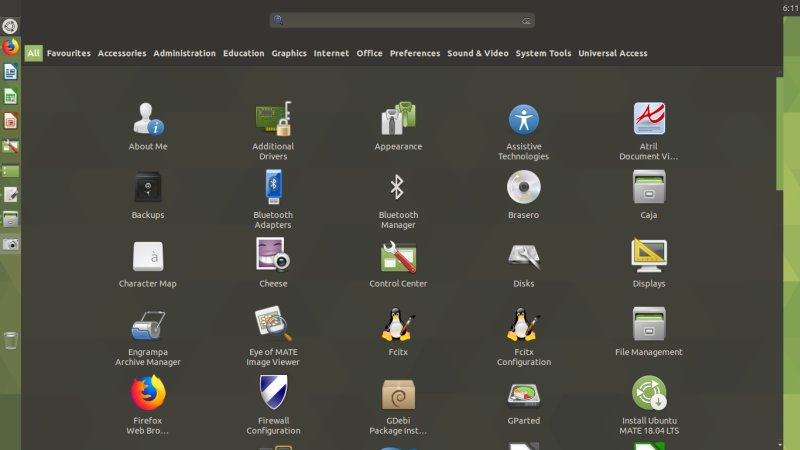Open GParted partition editor
Image resolution: width=800 pixels, height=450 pixels.
point(523,405)
